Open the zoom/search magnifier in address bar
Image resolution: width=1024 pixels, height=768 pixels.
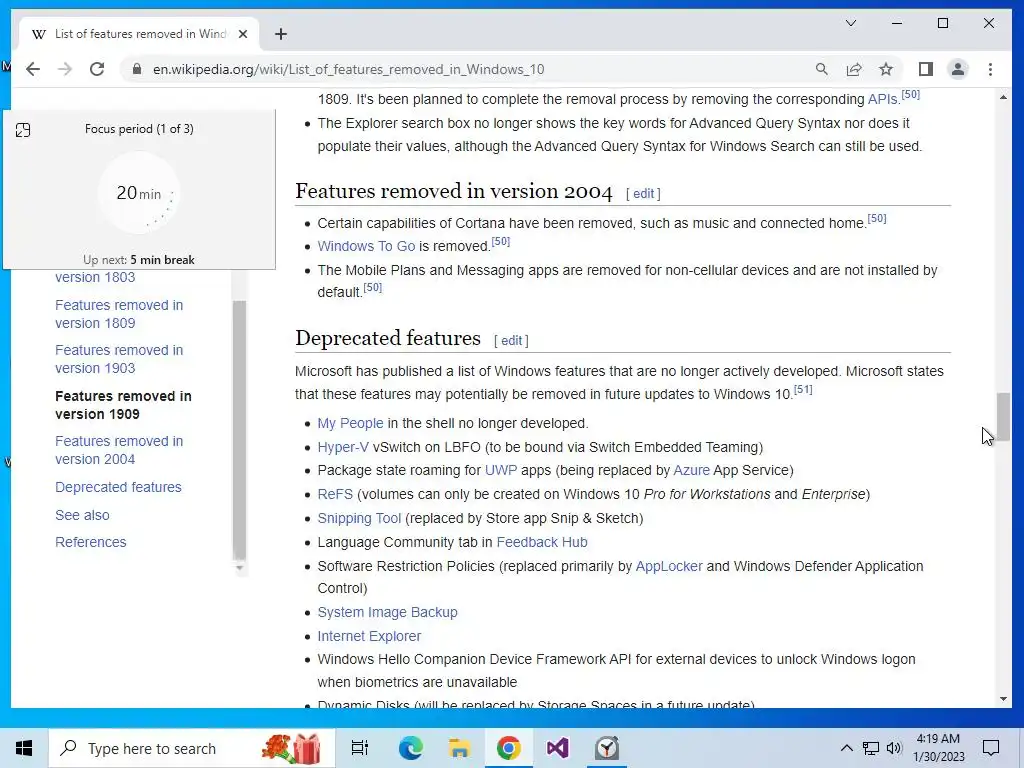click(x=822, y=69)
